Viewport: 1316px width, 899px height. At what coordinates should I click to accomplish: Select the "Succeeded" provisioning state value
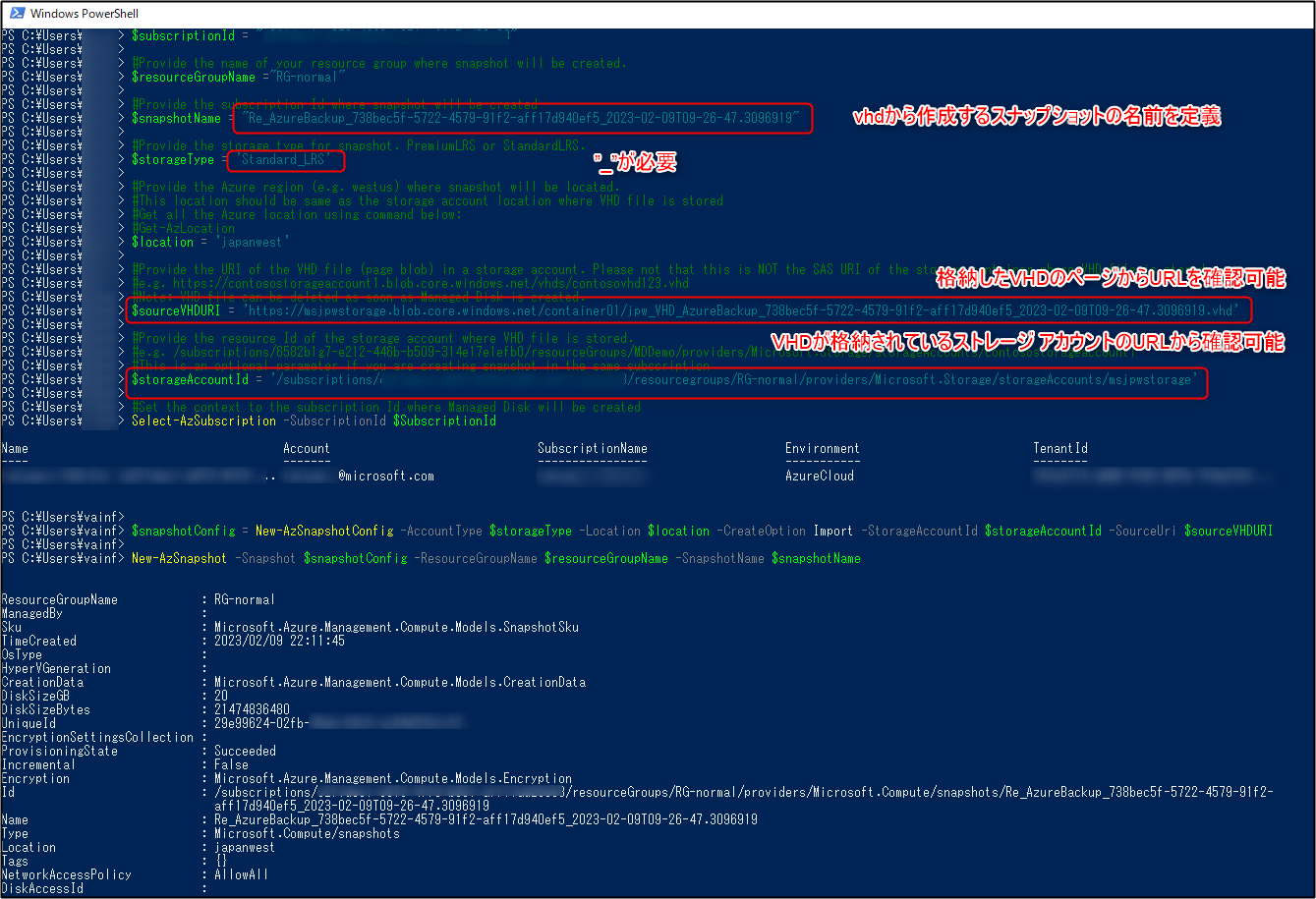click(245, 751)
